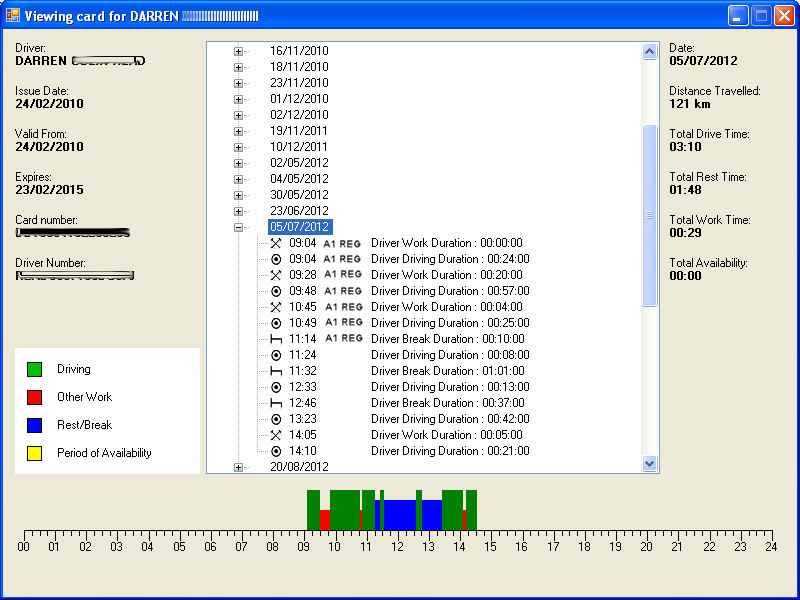Click the driving icon at 13:23

276,419
